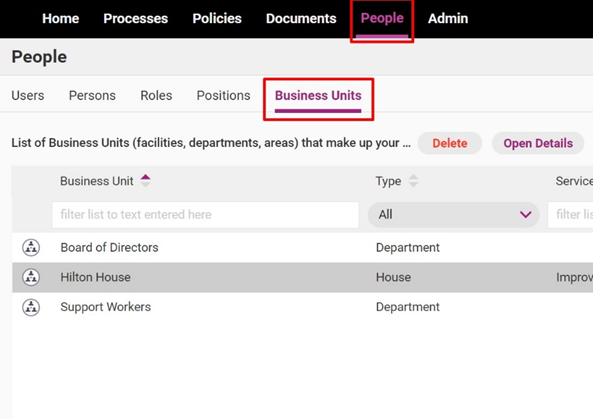Go to Home in navigation bar

[x=61, y=18]
